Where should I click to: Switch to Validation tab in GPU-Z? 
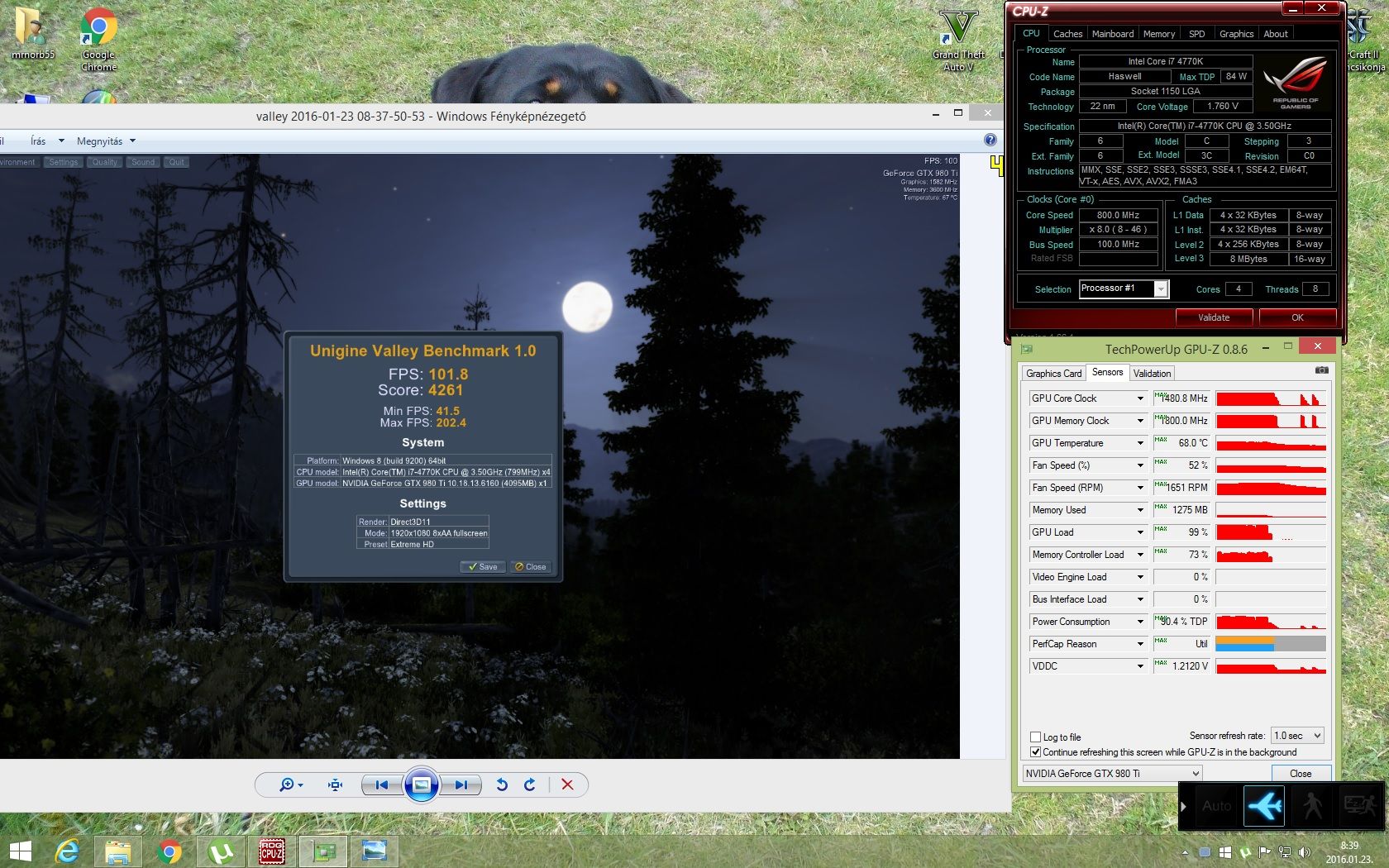(x=1152, y=374)
